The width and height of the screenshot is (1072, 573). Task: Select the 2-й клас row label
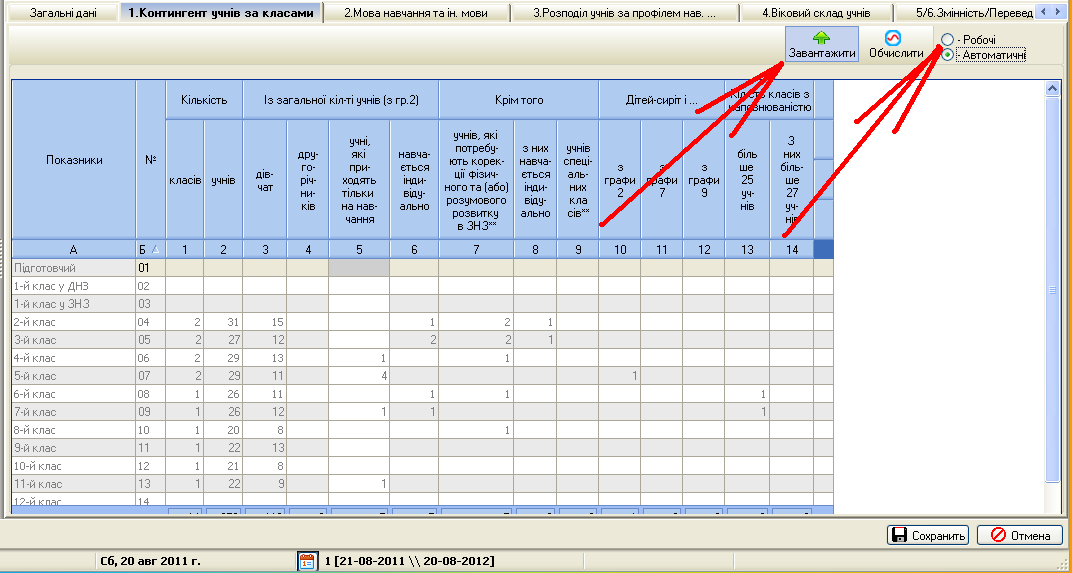coord(74,322)
